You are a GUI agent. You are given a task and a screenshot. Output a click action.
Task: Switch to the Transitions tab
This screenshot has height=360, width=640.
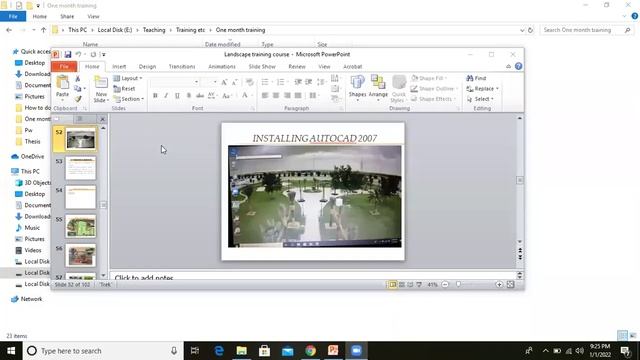(x=182, y=67)
